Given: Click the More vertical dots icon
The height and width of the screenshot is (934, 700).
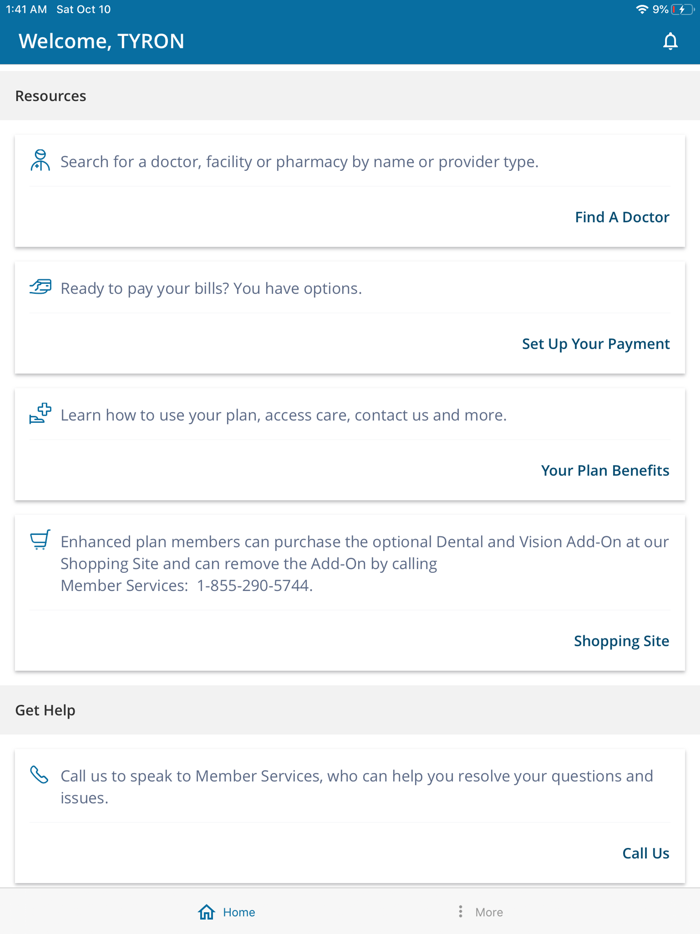Looking at the screenshot, I should [x=461, y=911].
